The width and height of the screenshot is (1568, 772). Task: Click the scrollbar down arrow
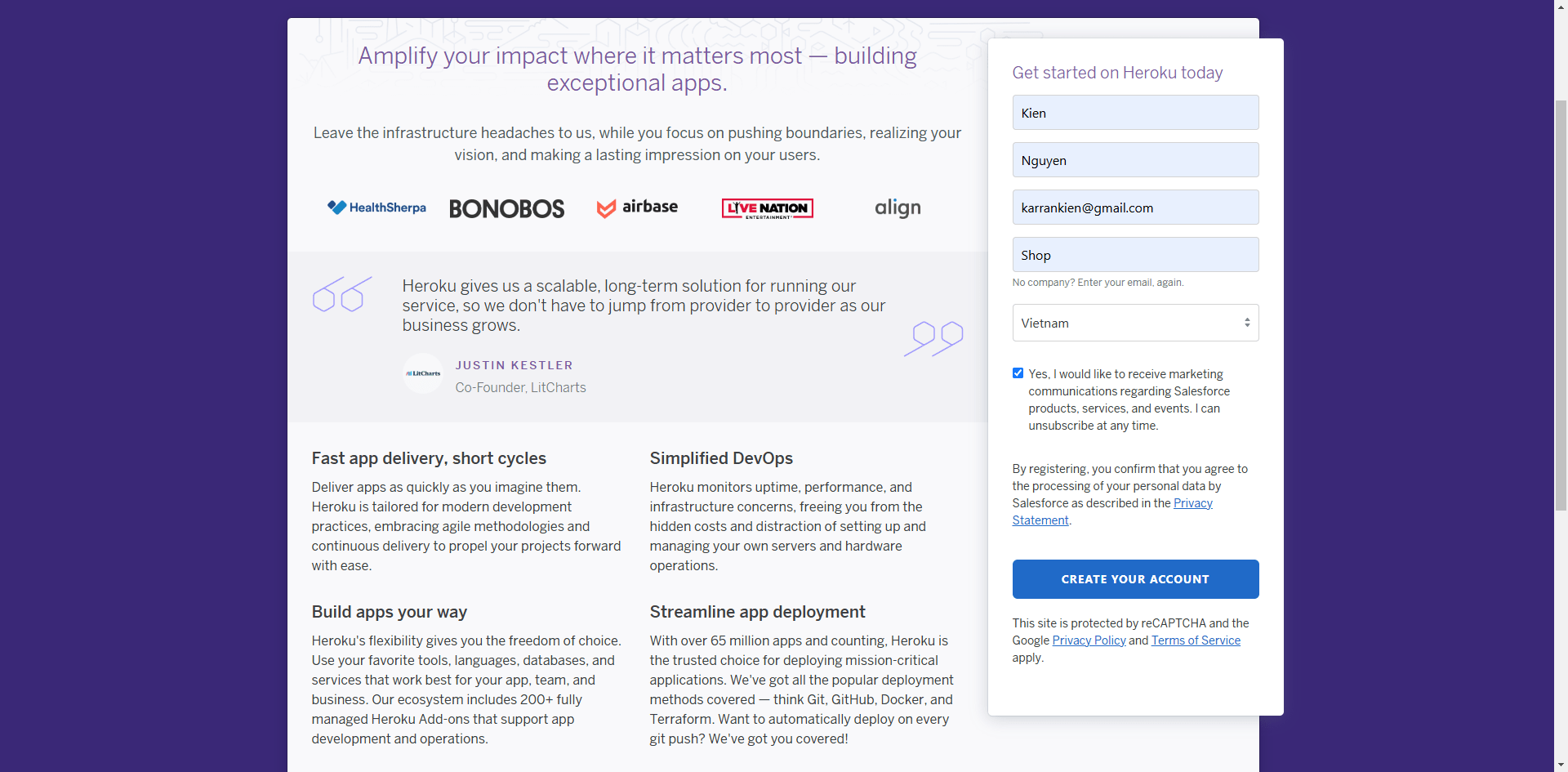1561,765
